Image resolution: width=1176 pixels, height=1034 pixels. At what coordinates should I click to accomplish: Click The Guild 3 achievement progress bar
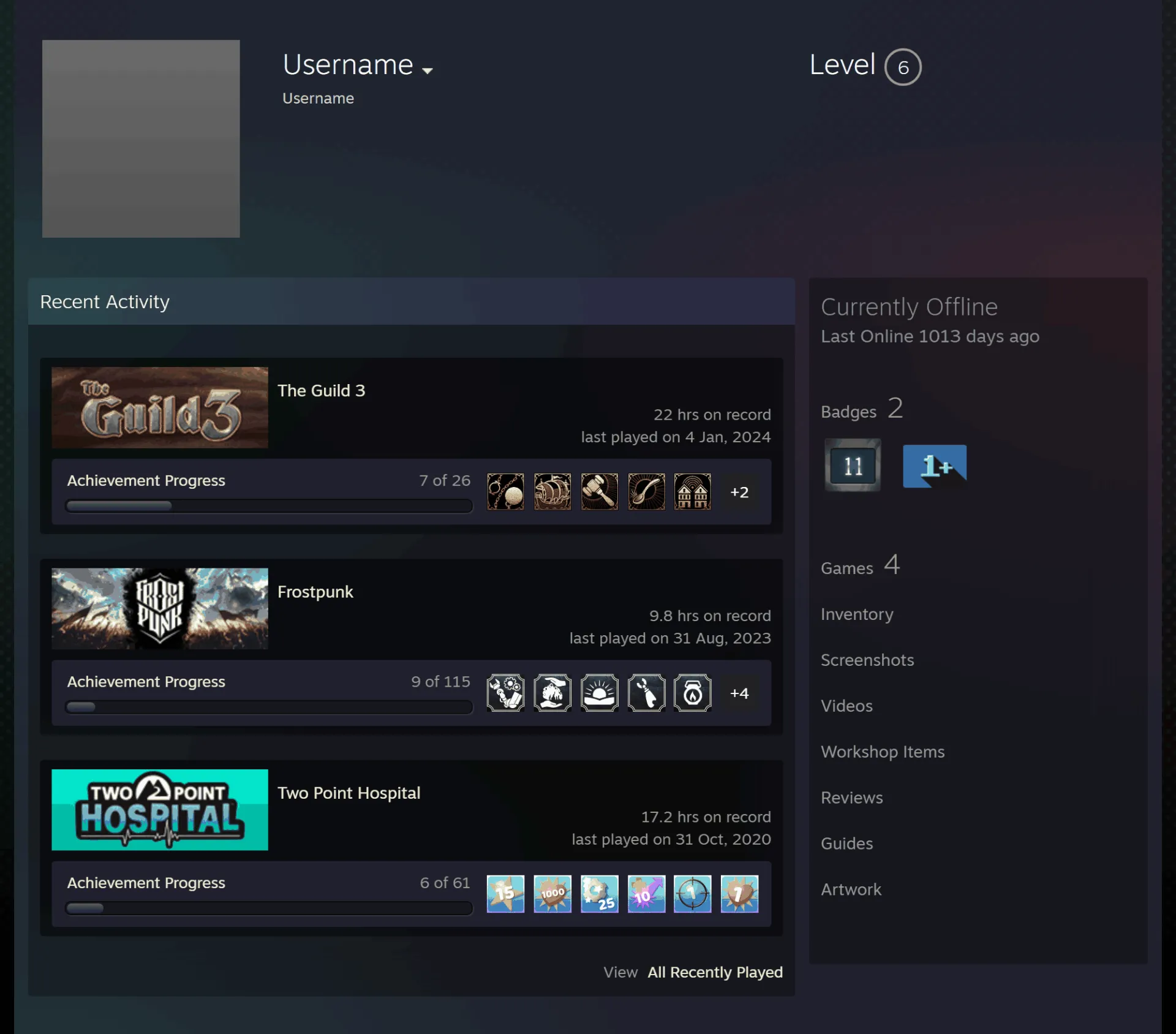pos(269,506)
